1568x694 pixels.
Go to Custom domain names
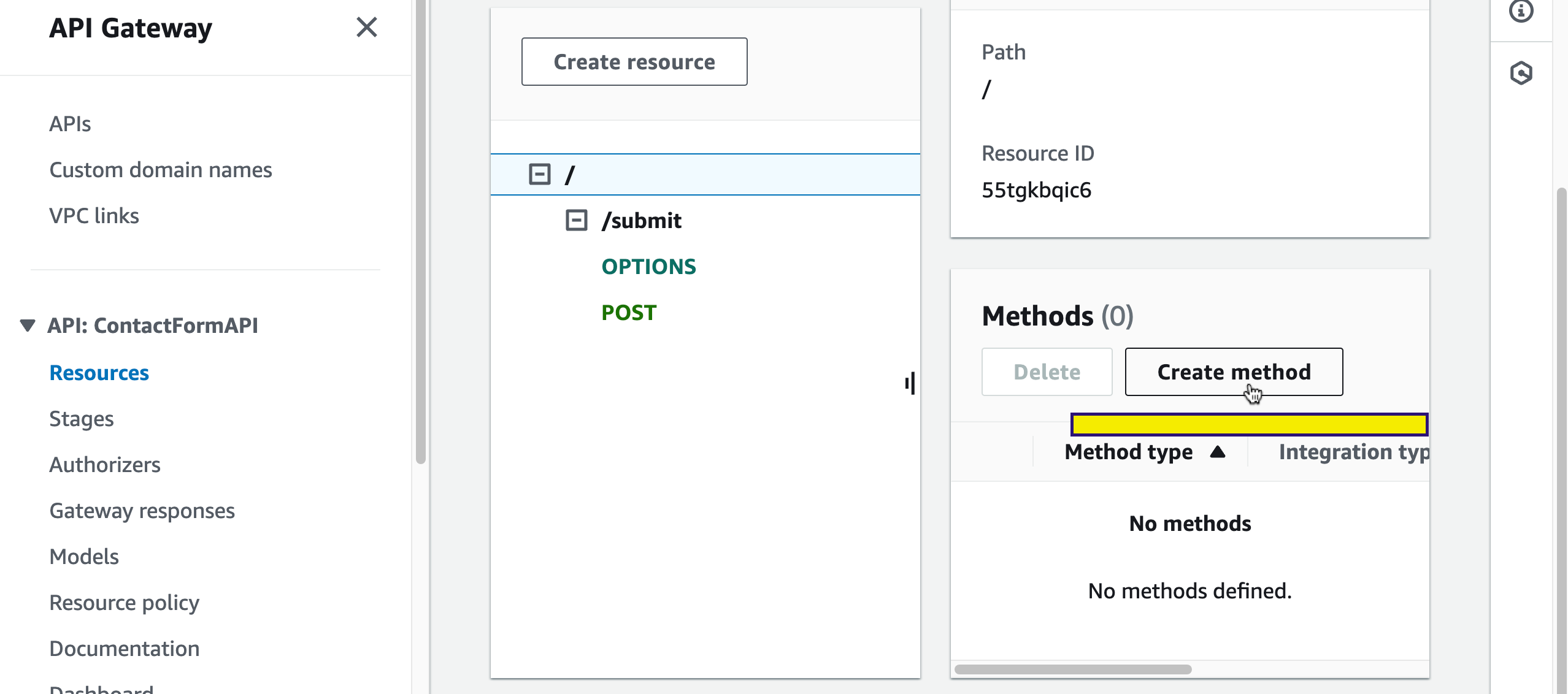click(160, 170)
